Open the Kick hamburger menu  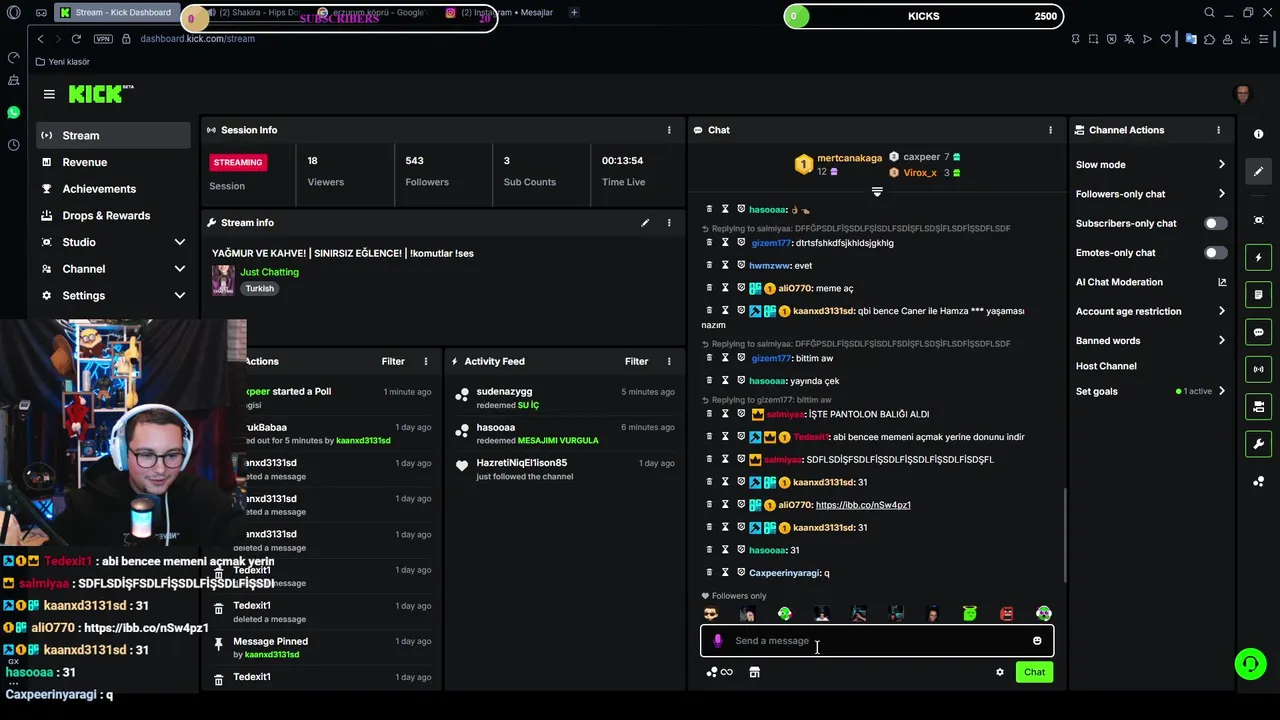[x=49, y=94]
